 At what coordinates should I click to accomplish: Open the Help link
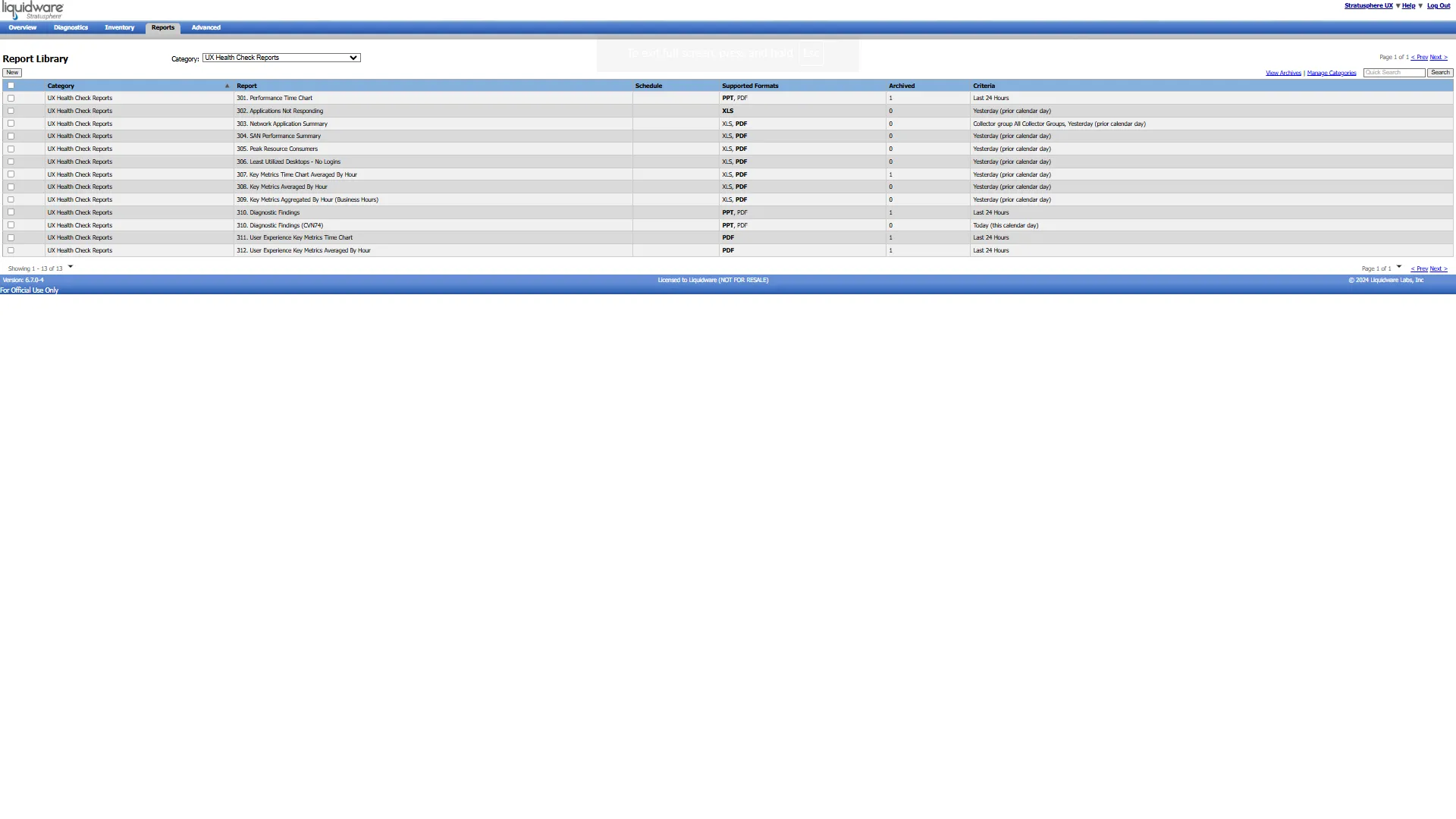click(1409, 6)
